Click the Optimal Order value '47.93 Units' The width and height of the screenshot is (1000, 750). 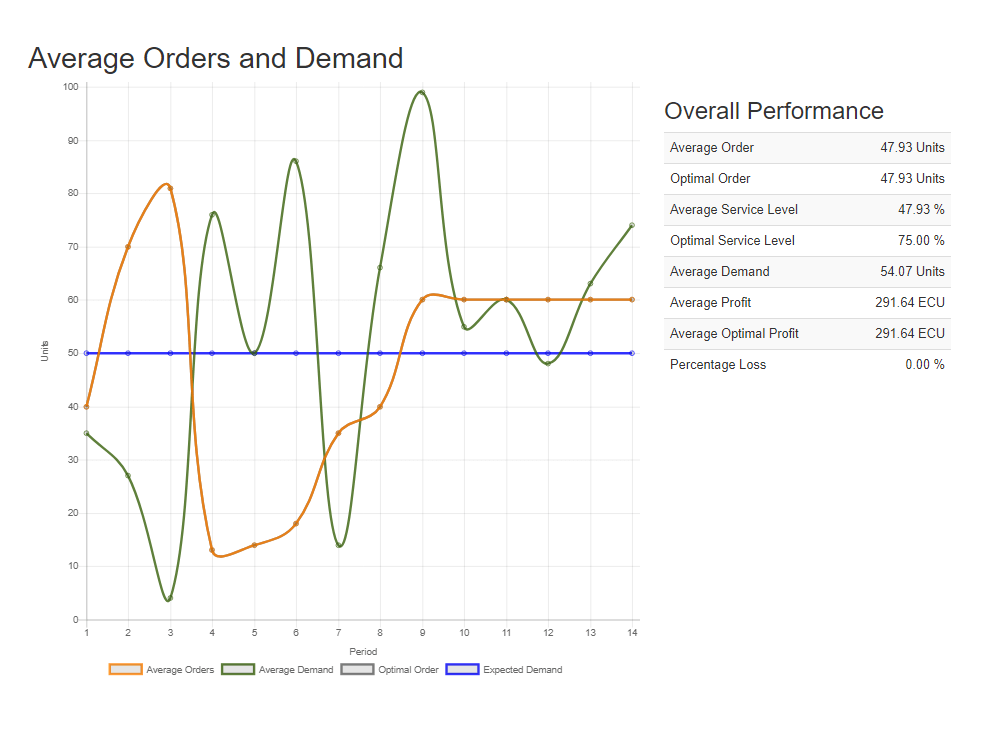pyautogui.click(x=912, y=179)
